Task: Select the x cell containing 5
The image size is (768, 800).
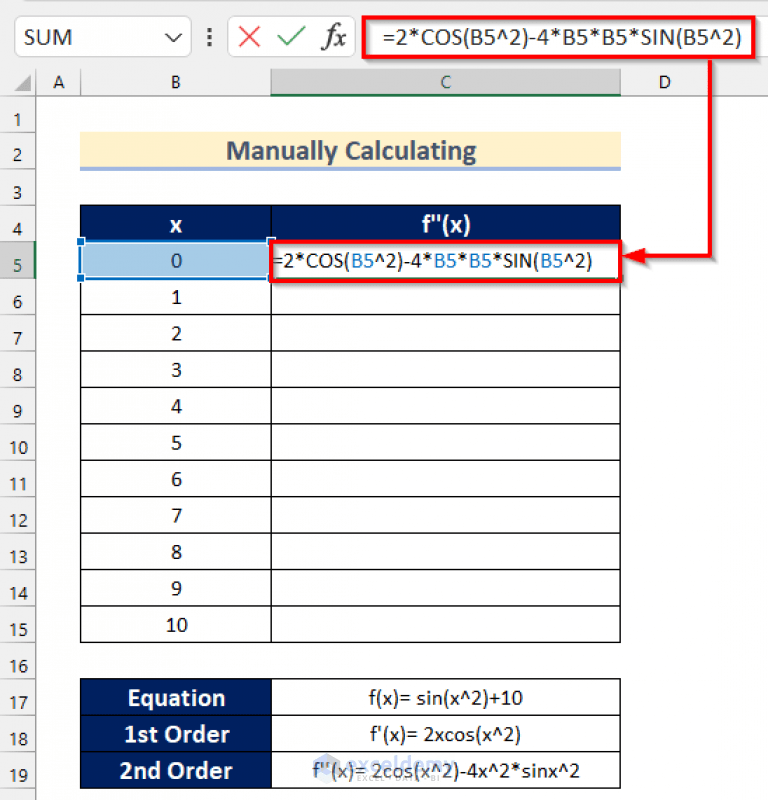Action: pyautogui.click(x=176, y=442)
